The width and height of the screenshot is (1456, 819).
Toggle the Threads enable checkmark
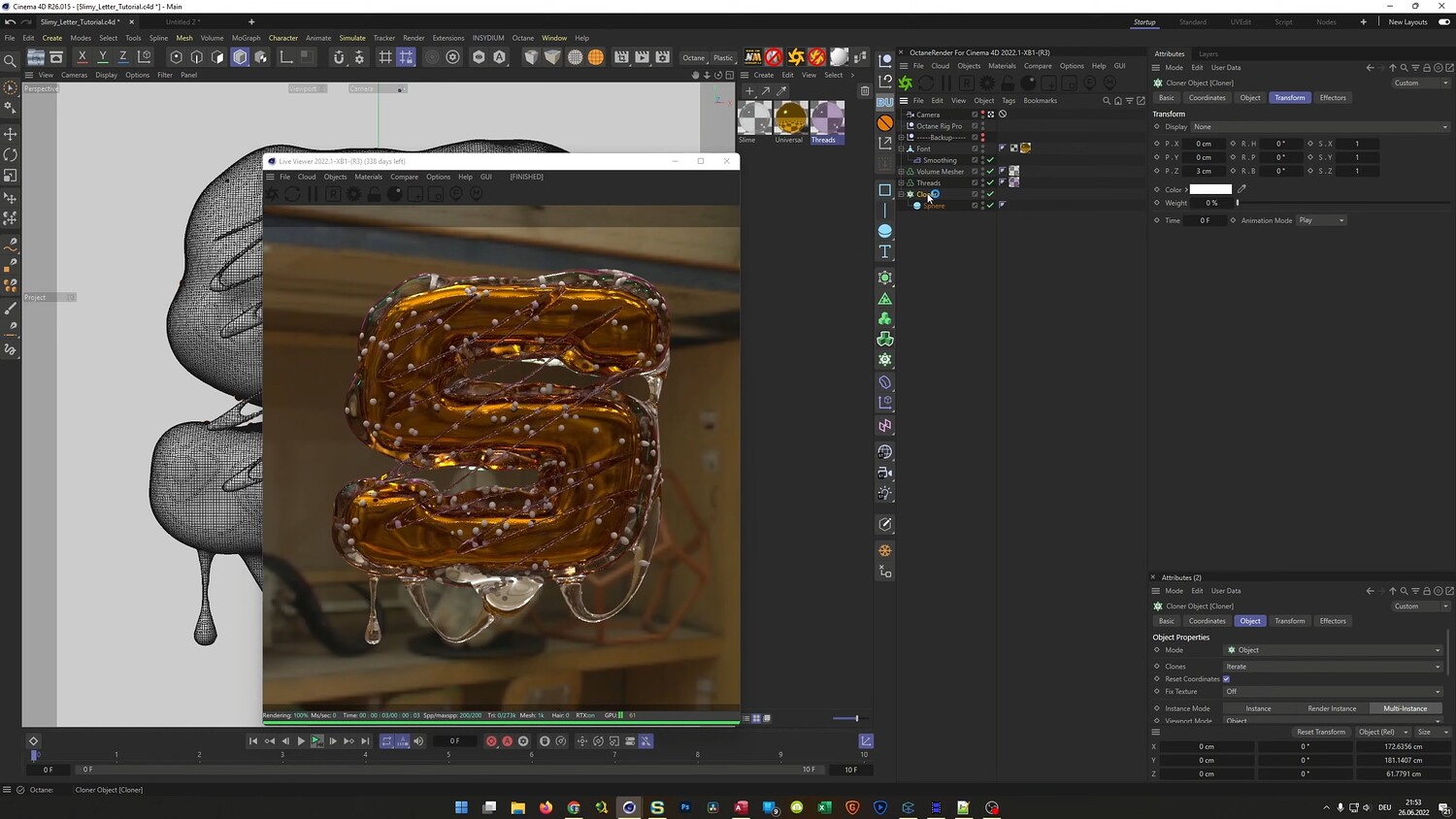[990, 182]
